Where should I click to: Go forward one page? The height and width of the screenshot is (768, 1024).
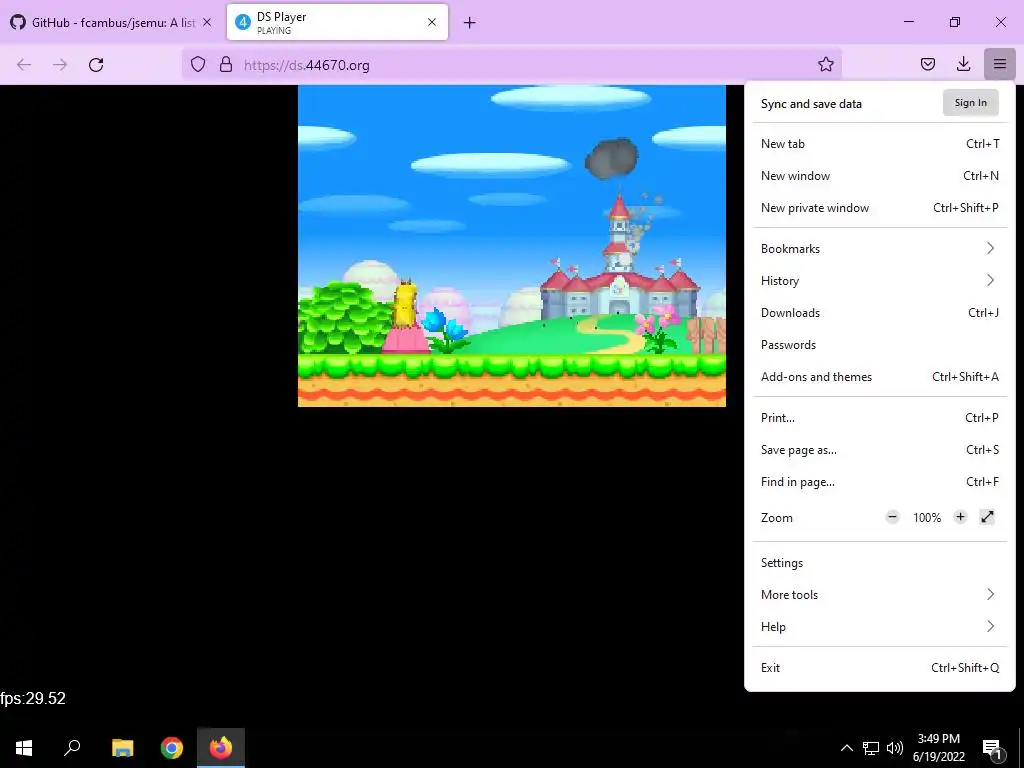point(60,64)
